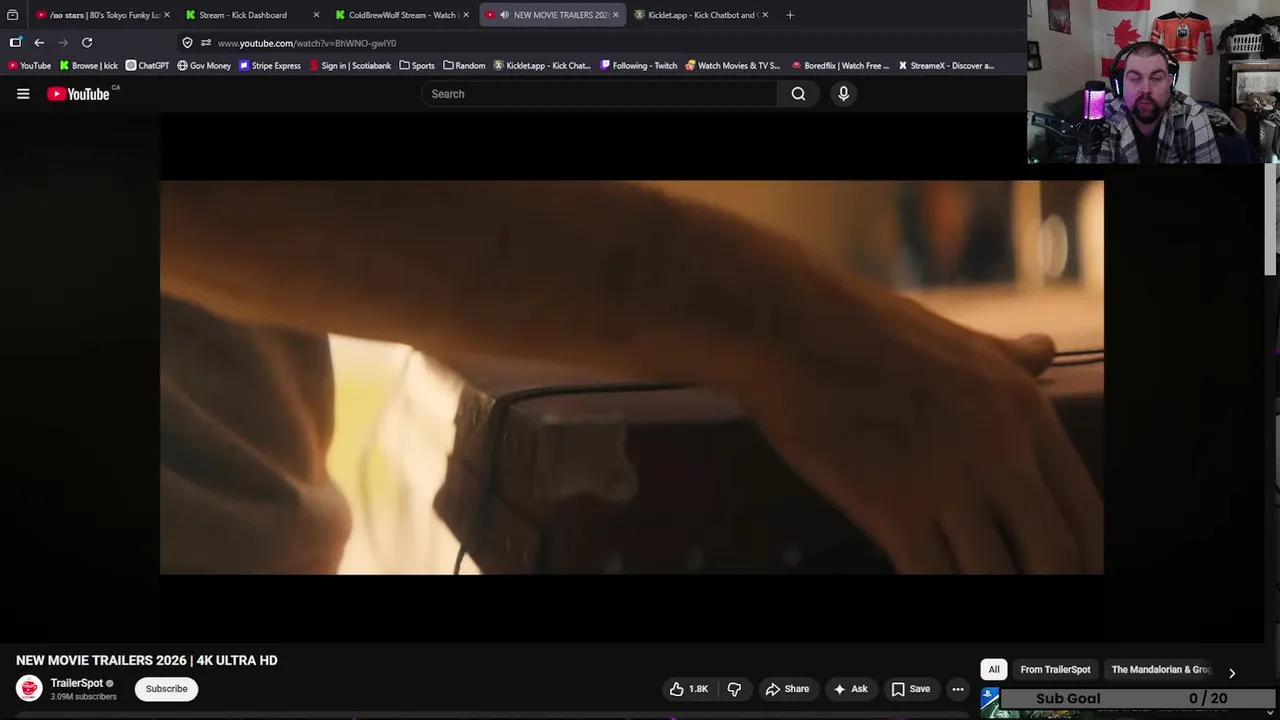The width and height of the screenshot is (1280, 720).
Task: Open the YouTube hamburger guide menu
Action: point(23,94)
